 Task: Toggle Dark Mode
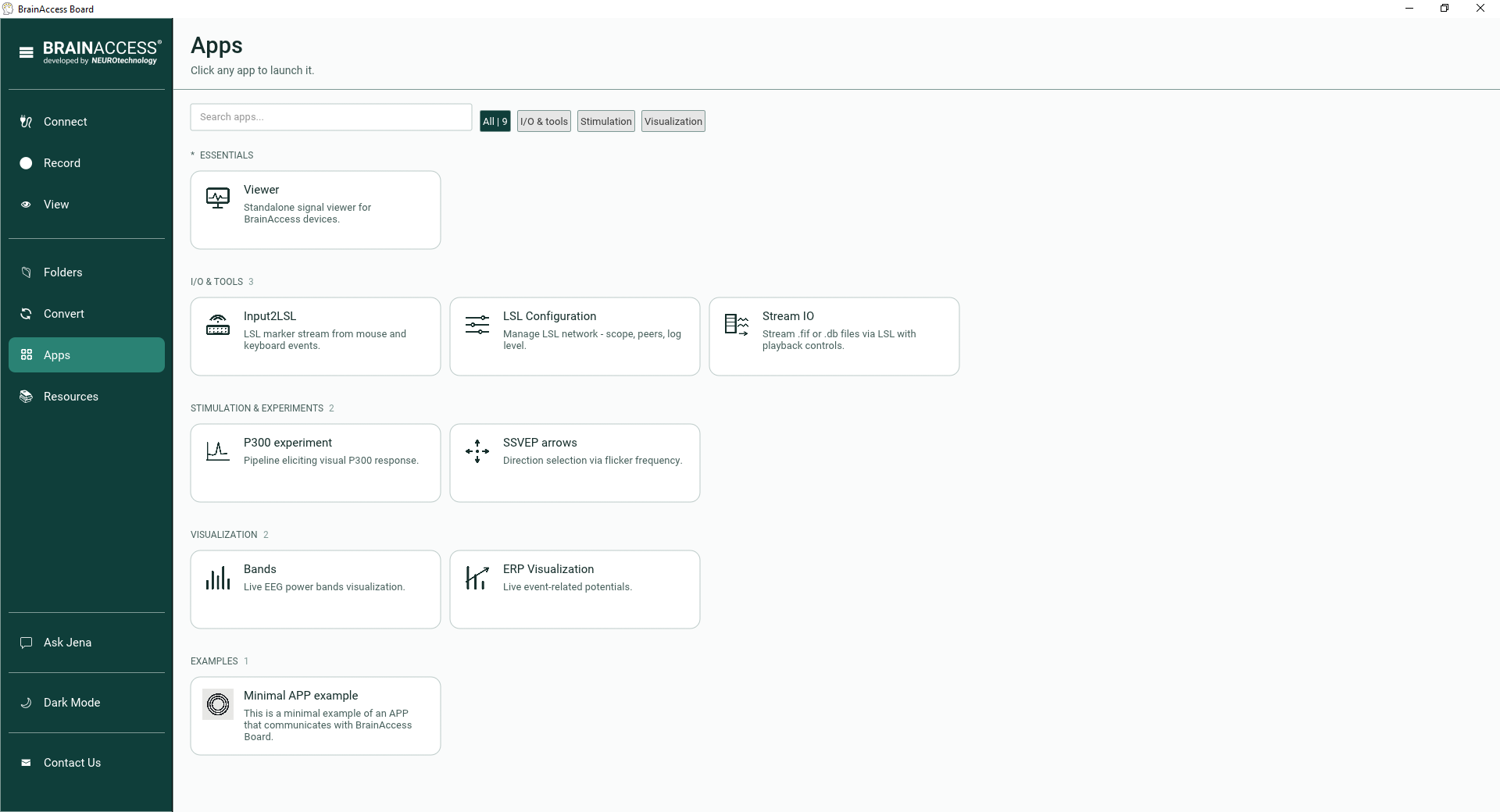click(x=87, y=703)
